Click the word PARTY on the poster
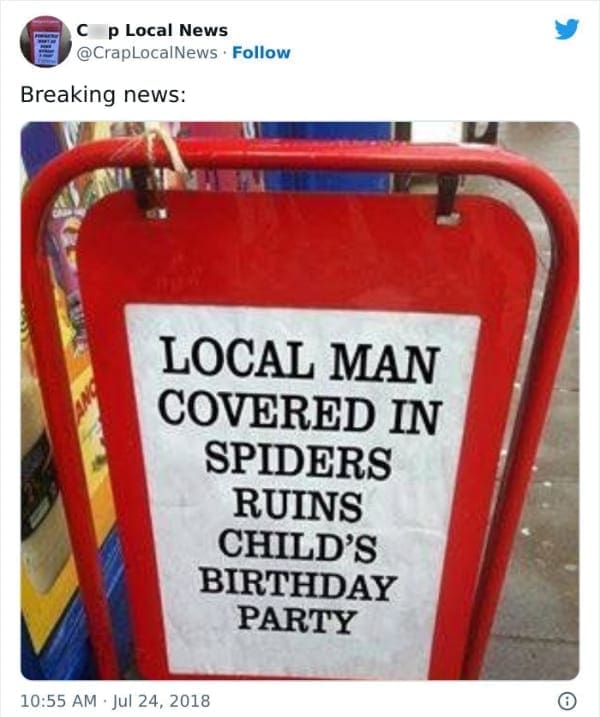The height and width of the screenshot is (717, 600). tap(296, 621)
